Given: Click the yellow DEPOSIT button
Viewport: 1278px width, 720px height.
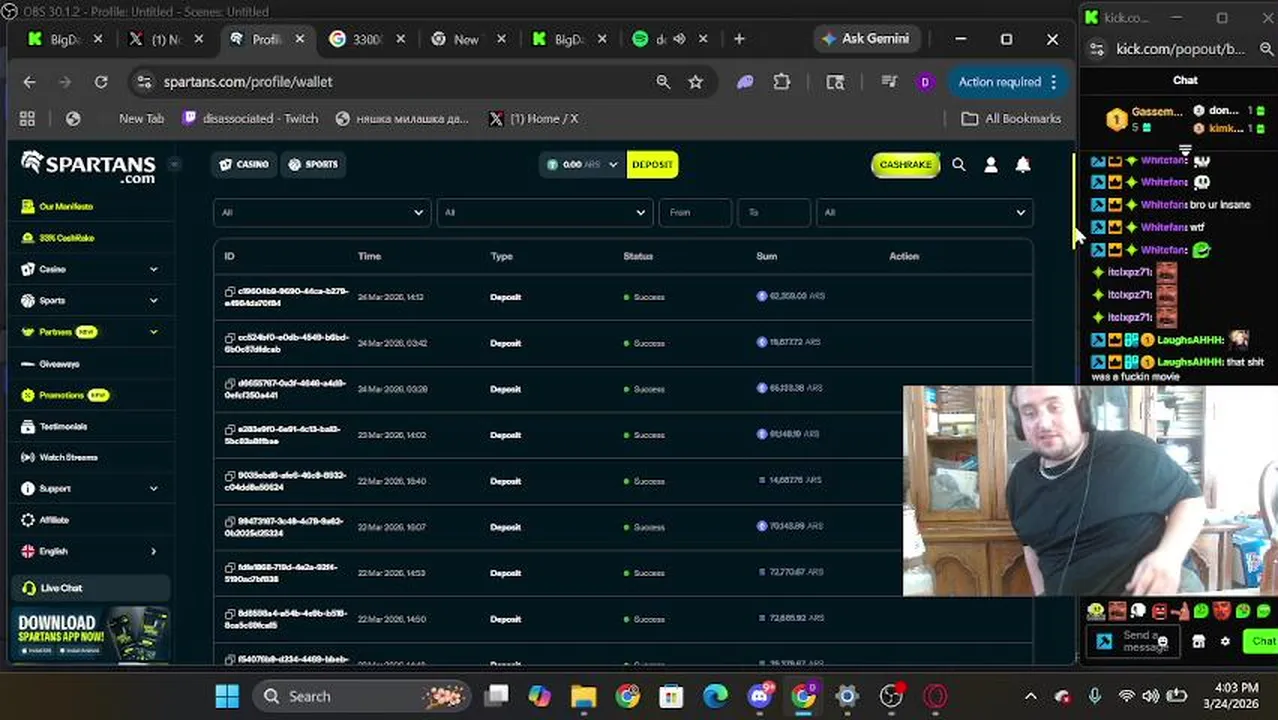Looking at the screenshot, I should (x=652, y=164).
